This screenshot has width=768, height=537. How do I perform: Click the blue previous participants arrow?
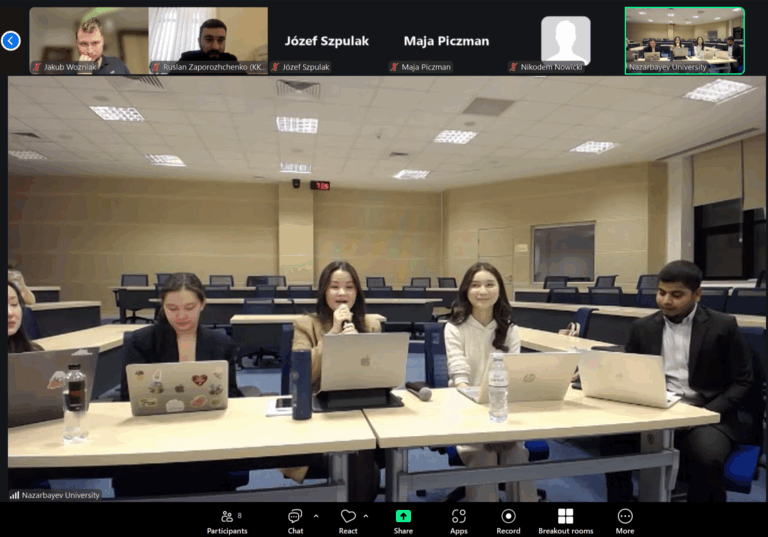click(x=11, y=41)
